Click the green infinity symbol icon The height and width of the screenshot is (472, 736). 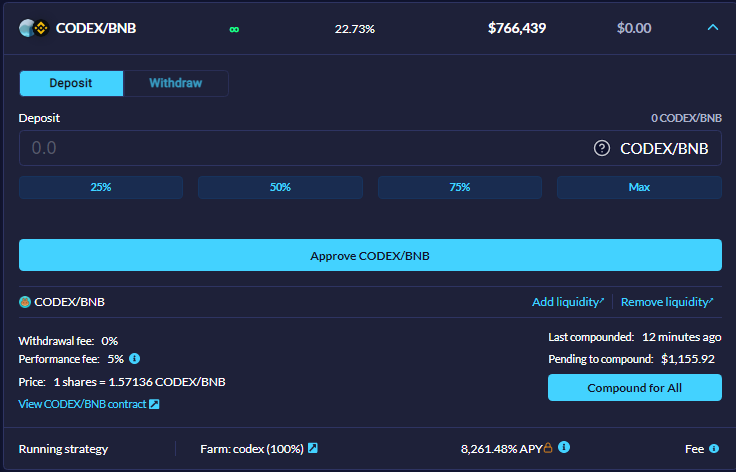(234, 30)
